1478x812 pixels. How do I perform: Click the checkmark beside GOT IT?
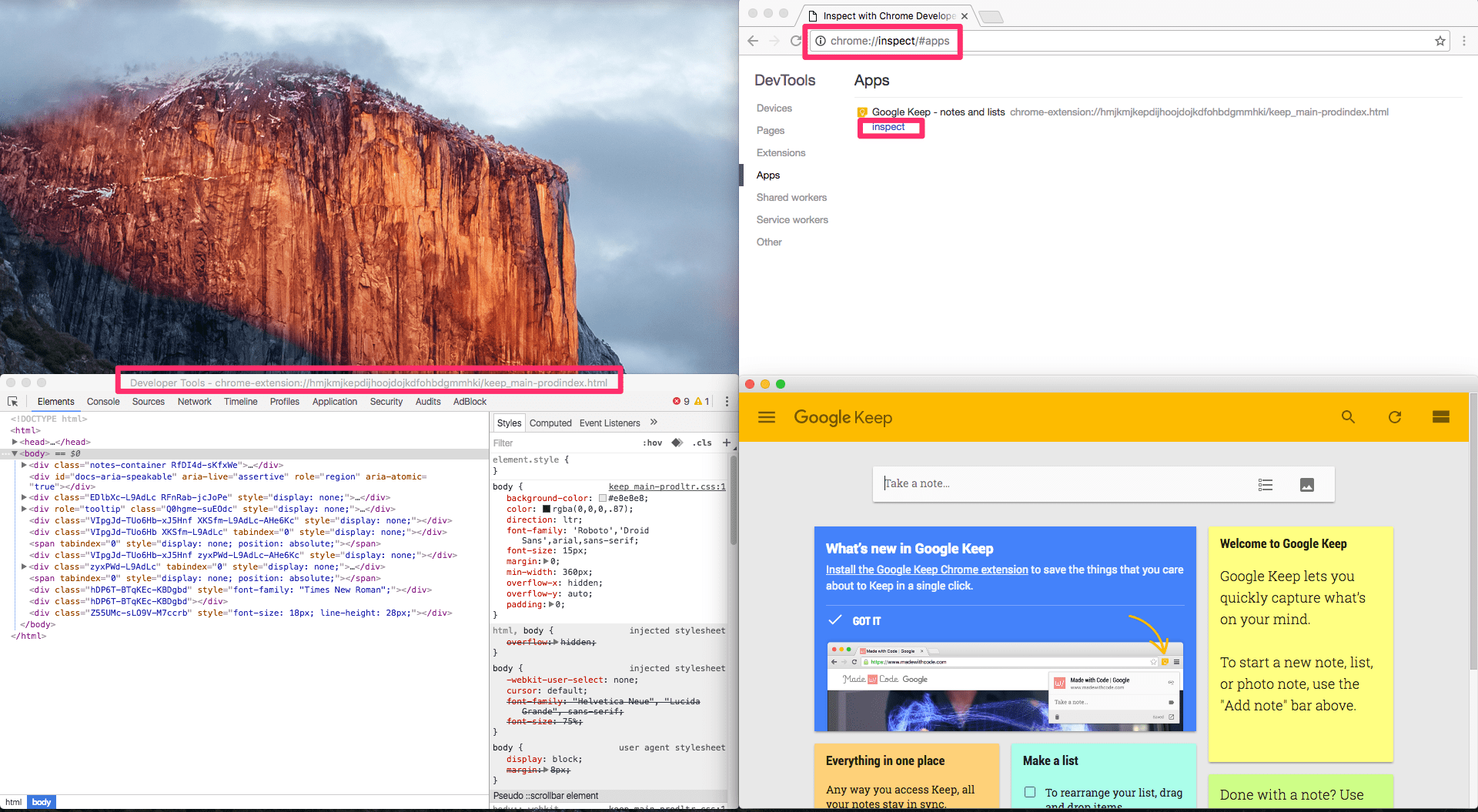pyautogui.click(x=834, y=620)
